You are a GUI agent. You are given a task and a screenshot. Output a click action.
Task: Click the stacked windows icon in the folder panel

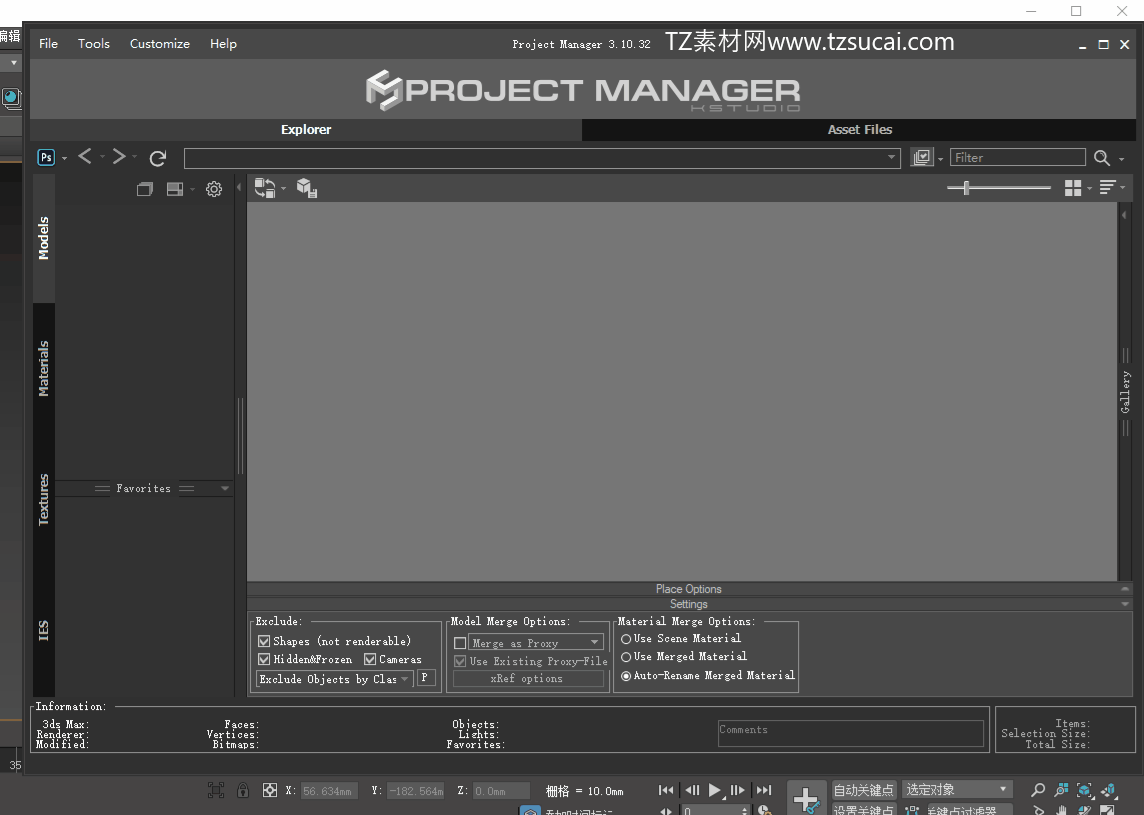pyautogui.click(x=144, y=189)
